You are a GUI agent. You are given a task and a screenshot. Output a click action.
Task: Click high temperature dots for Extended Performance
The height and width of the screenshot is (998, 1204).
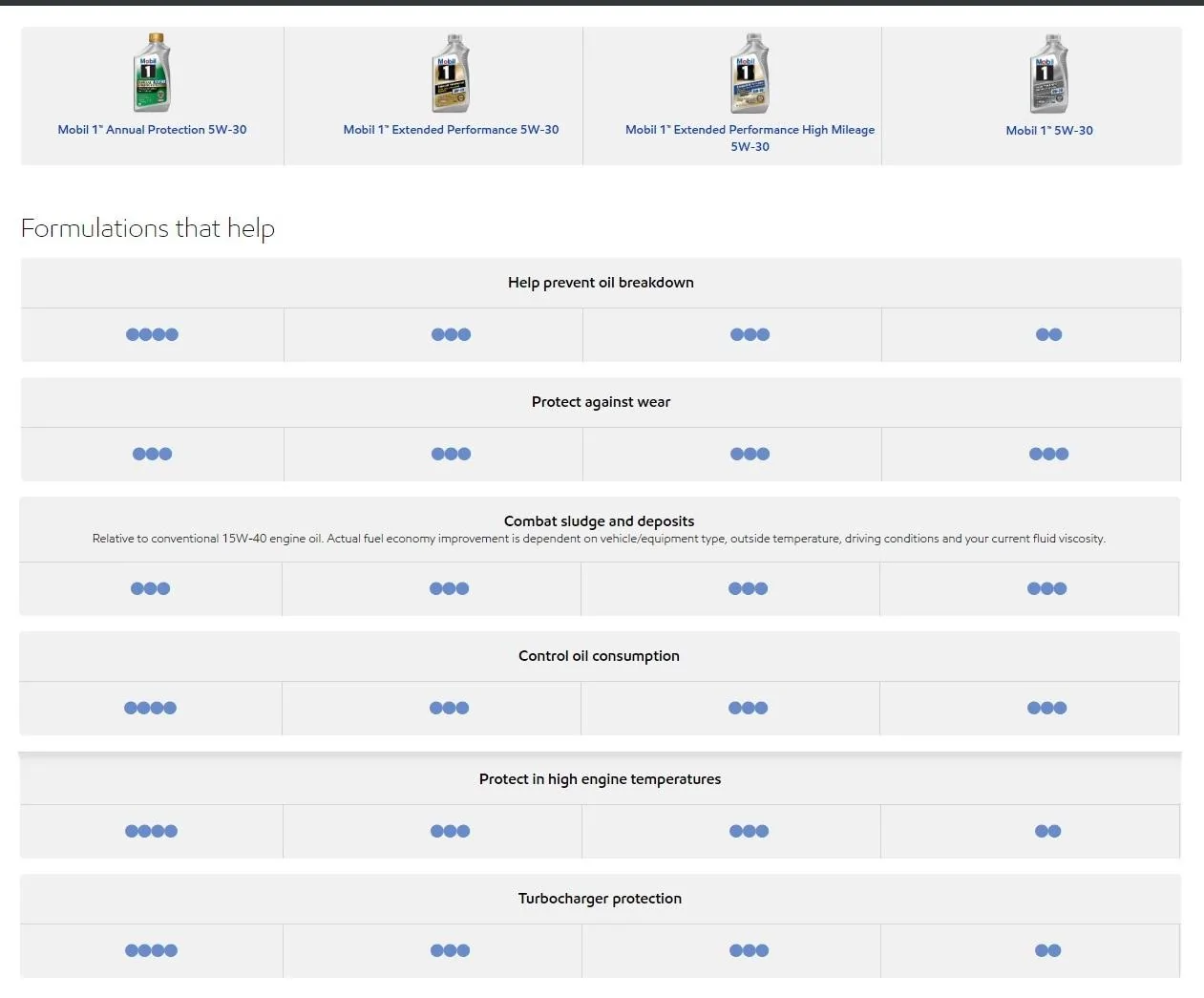pos(450,831)
